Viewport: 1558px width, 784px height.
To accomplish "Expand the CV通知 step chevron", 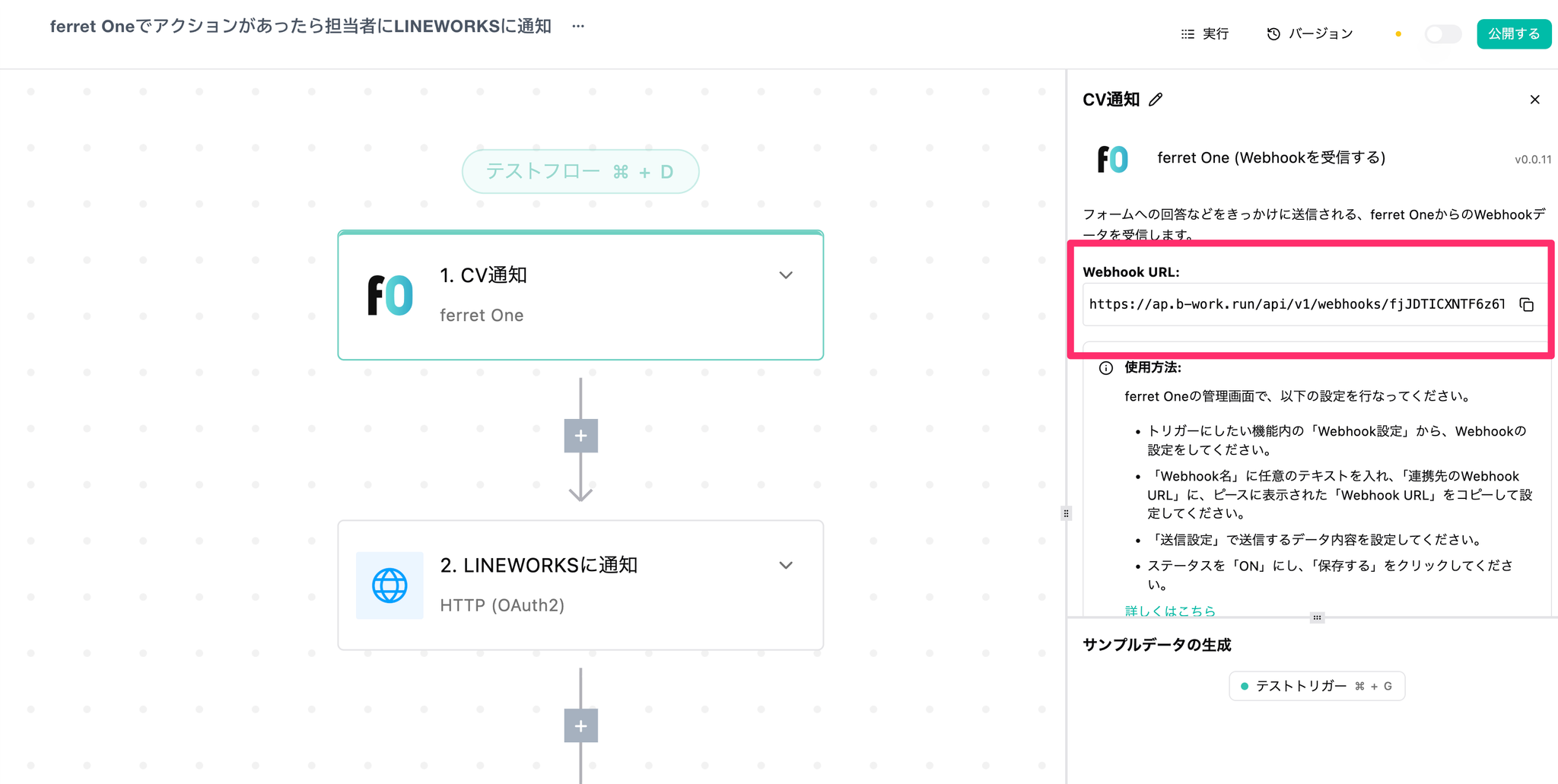I will click(x=786, y=275).
